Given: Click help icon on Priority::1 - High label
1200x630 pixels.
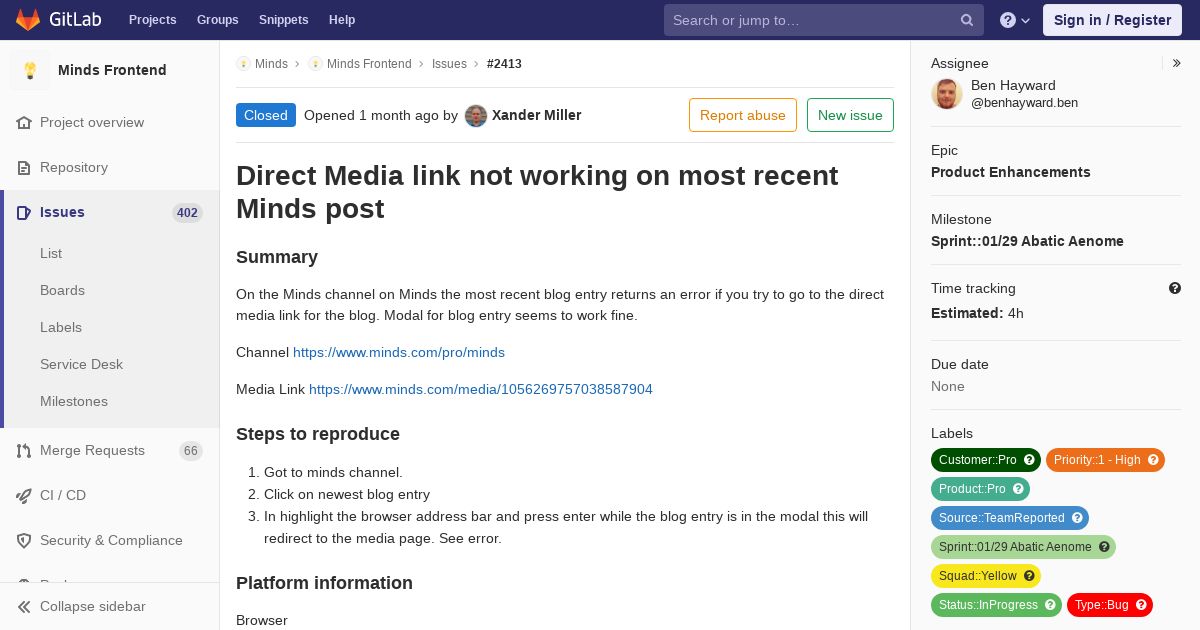Looking at the screenshot, I should [x=1153, y=460].
